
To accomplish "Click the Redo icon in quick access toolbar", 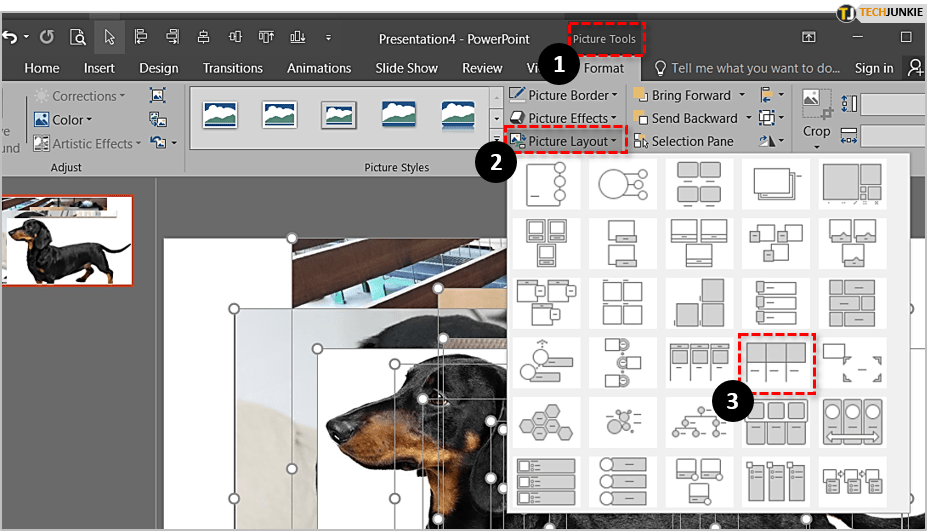I will 46,38.
